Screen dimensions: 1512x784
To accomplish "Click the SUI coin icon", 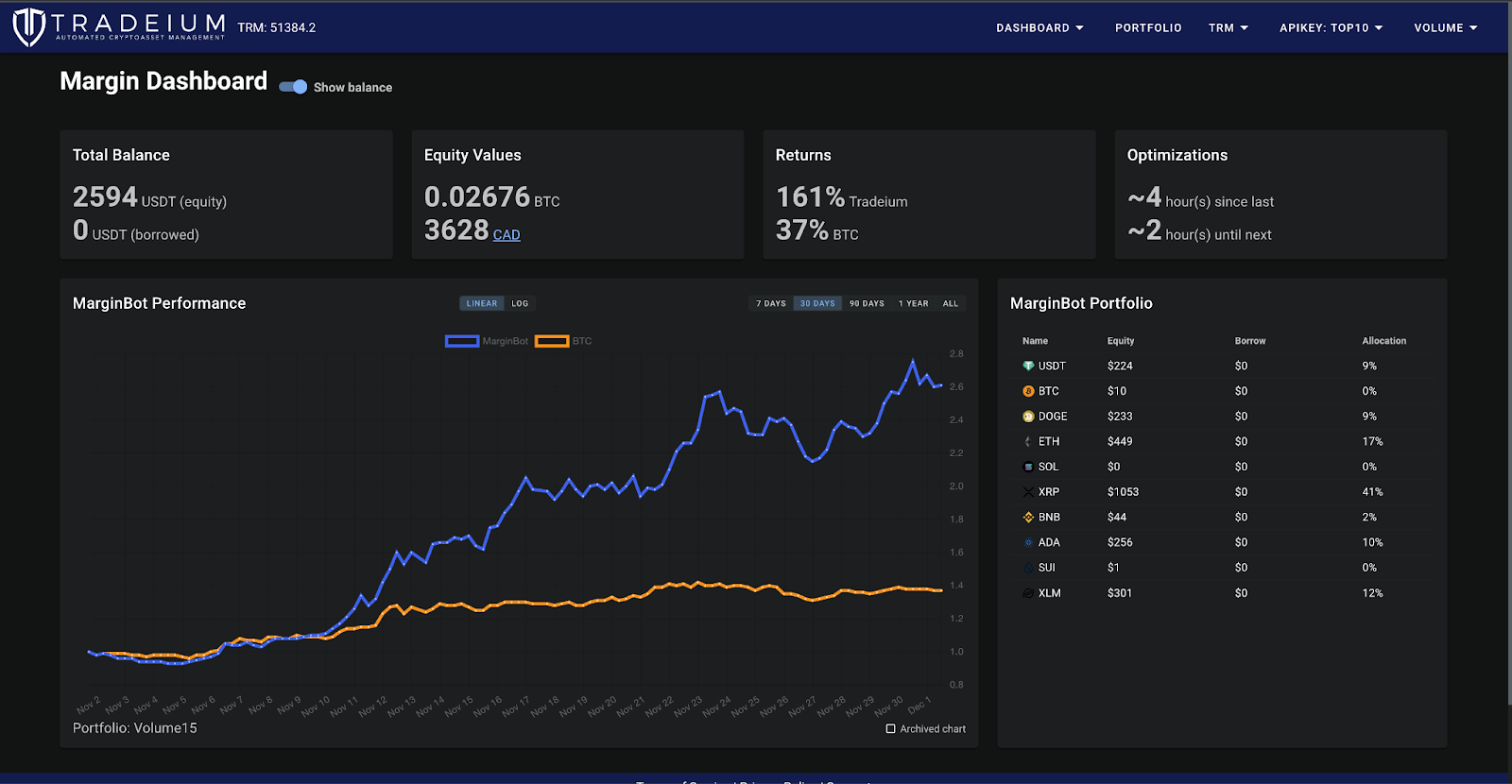I will (1028, 568).
